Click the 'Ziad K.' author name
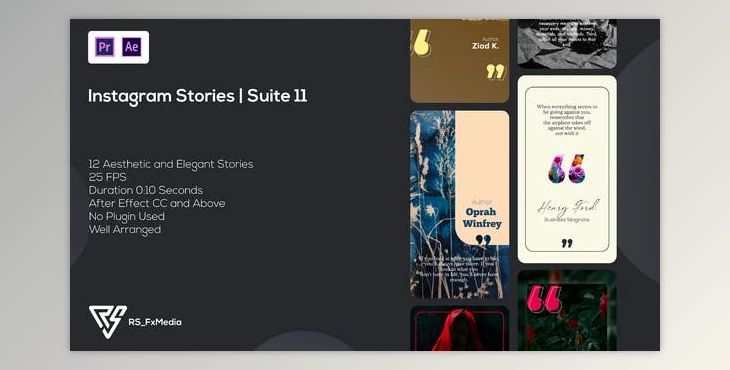The width and height of the screenshot is (730, 370). tap(485, 46)
